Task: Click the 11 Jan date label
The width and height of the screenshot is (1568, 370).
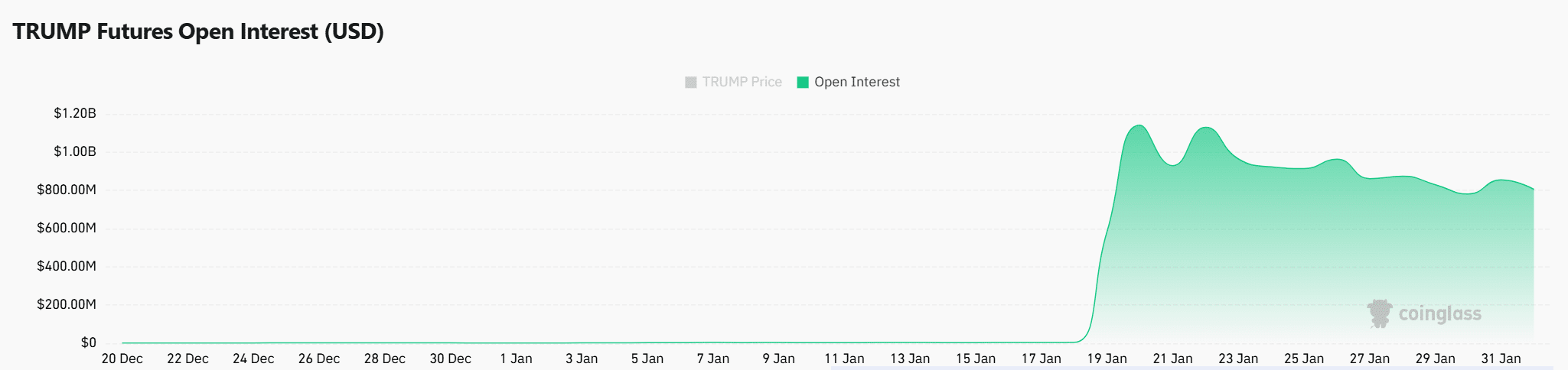Action: coord(844,359)
